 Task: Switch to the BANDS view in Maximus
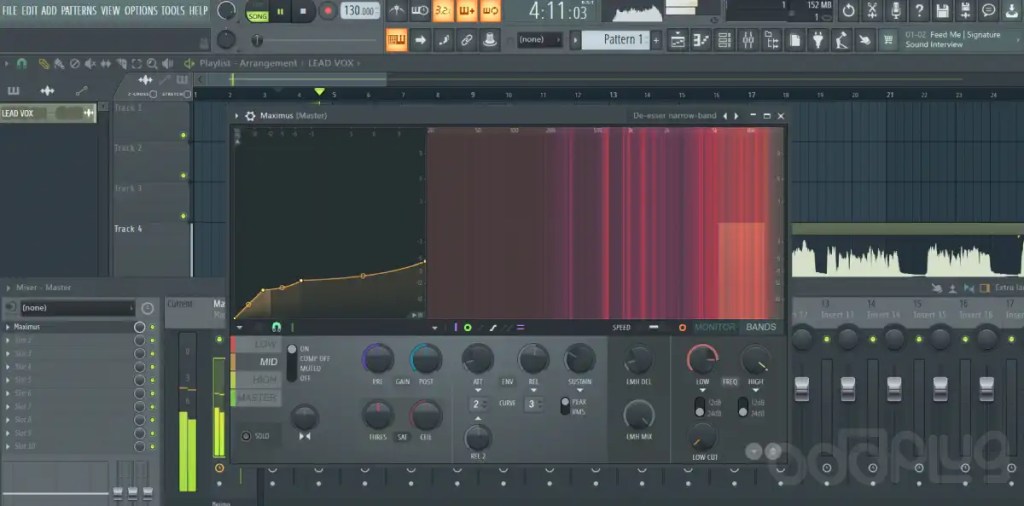tap(761, 327)
